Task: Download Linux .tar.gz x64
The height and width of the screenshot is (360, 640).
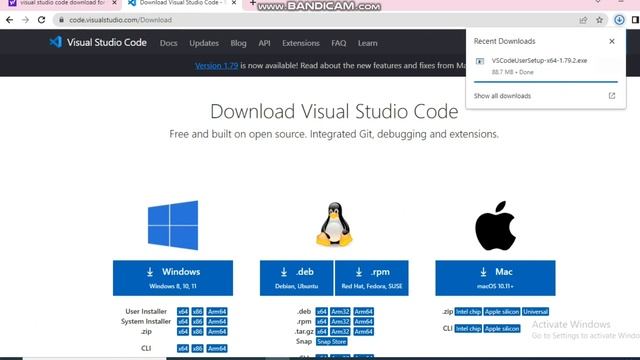Action: tap(322, 331)
